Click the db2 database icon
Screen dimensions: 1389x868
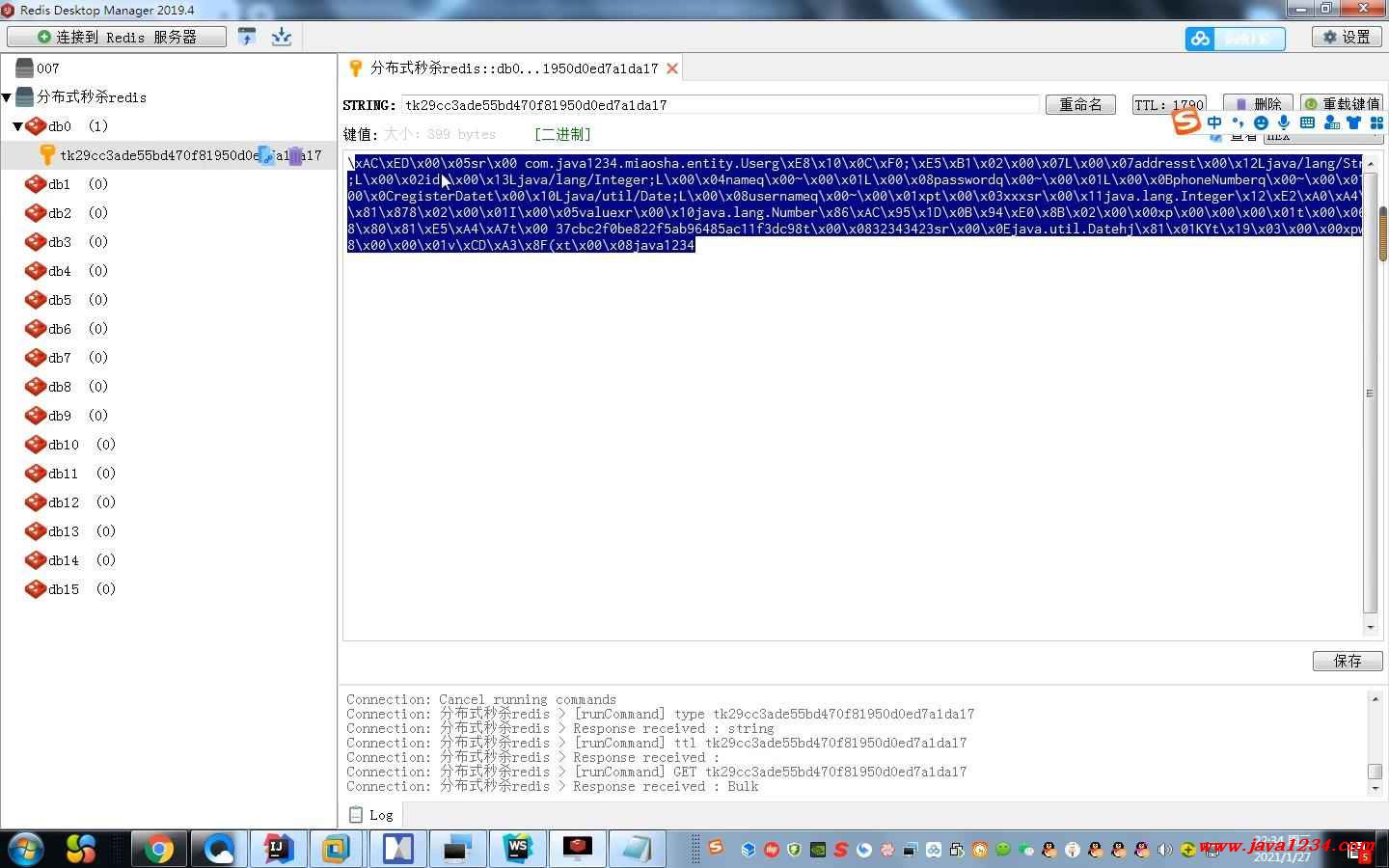pyautogui.click(x=36, y=213)
